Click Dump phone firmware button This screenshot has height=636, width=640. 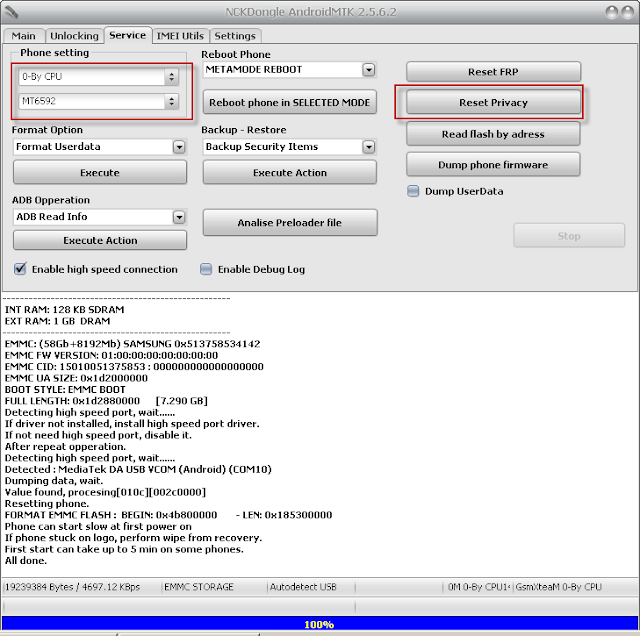pyautogui.click(x=493, y=165)
